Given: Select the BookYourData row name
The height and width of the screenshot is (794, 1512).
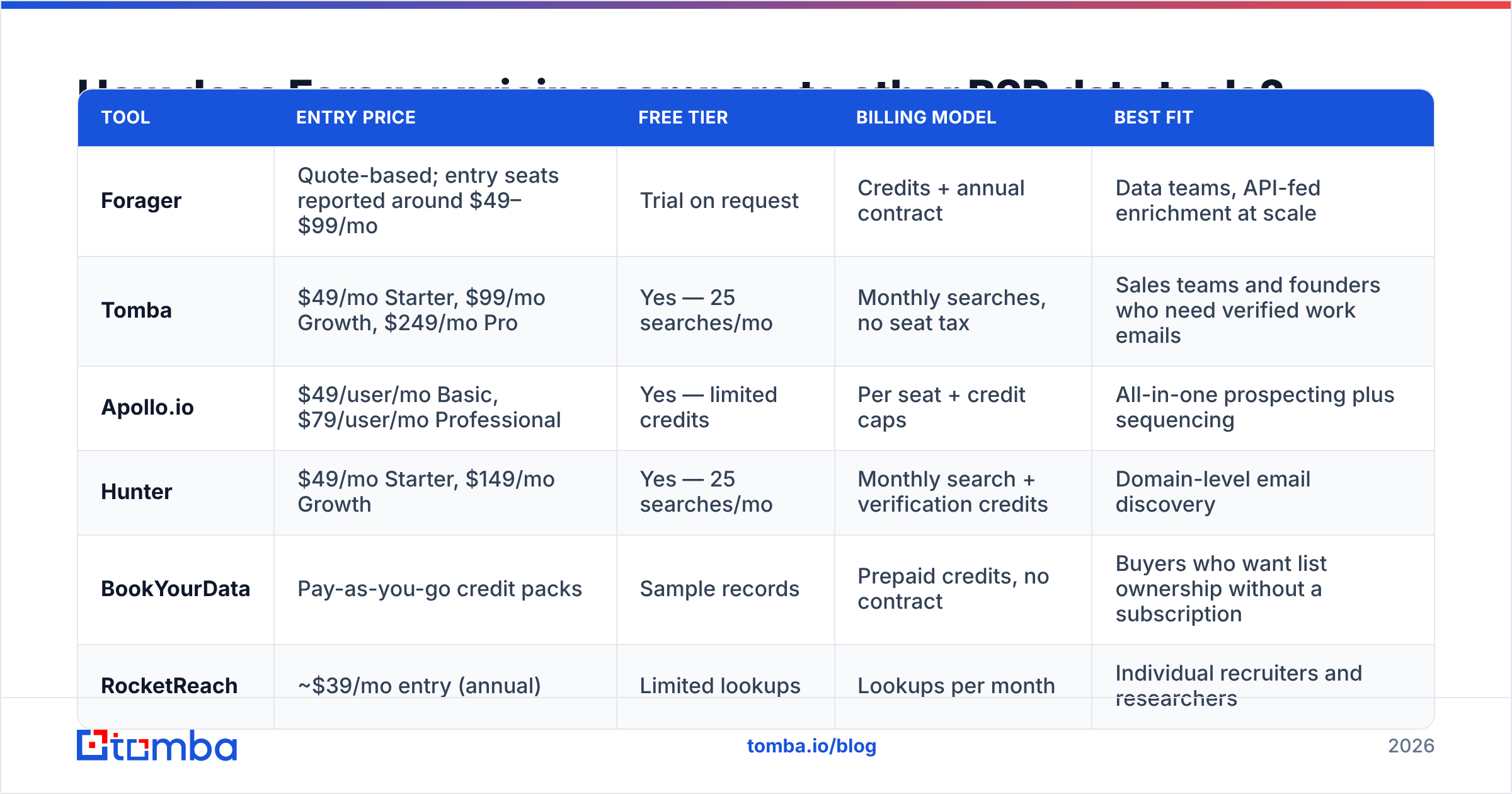Looking at the screenshot, I should (176, 589).
